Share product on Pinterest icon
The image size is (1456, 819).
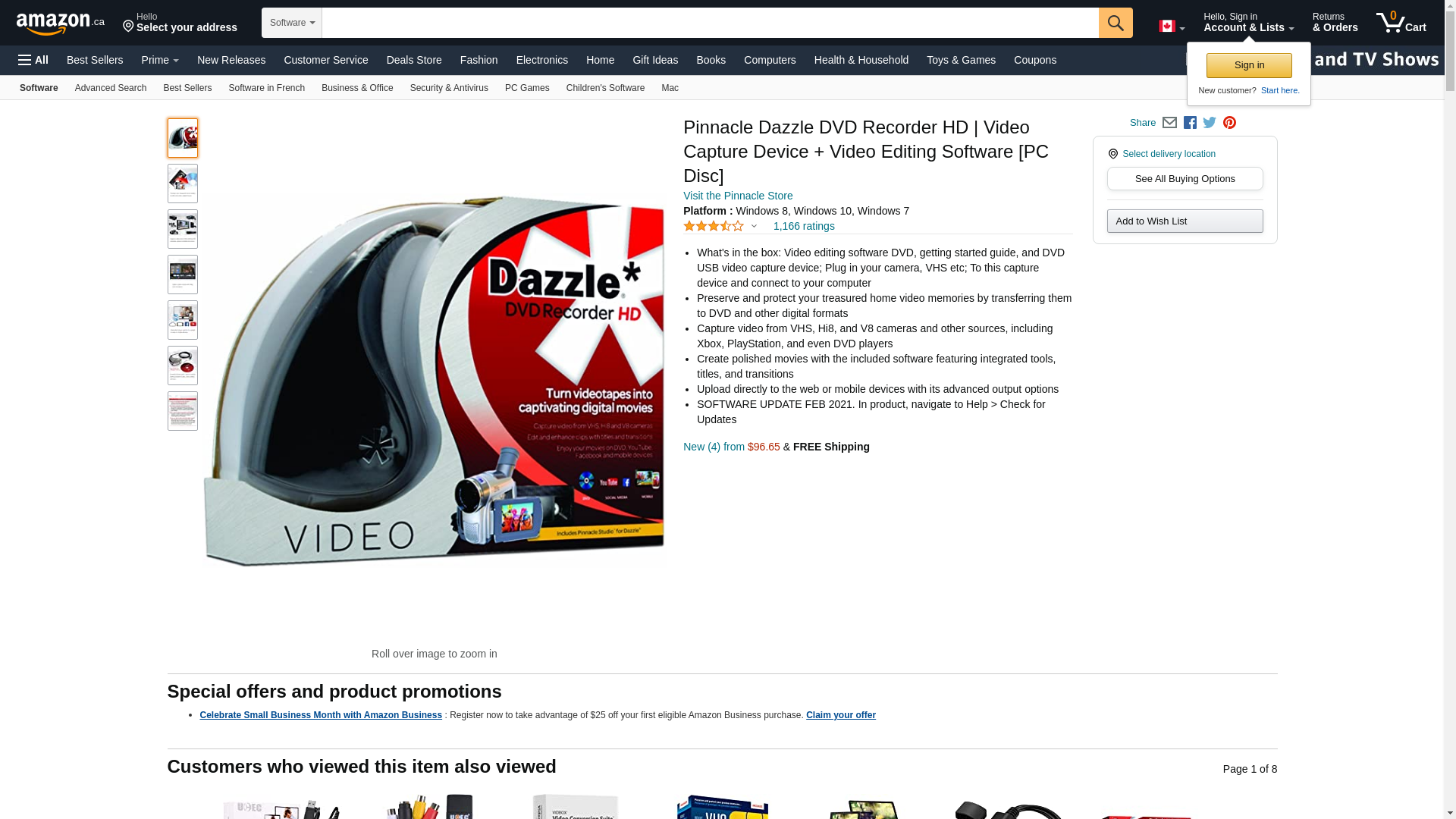[1229, 123]
